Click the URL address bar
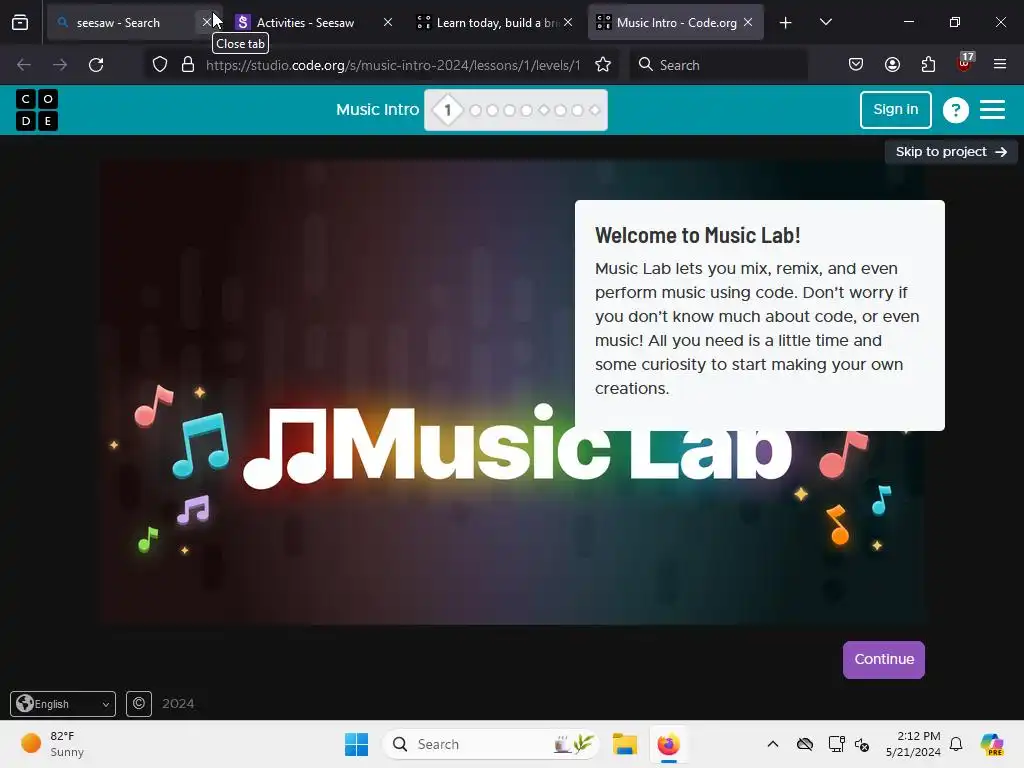 point(392,65)
